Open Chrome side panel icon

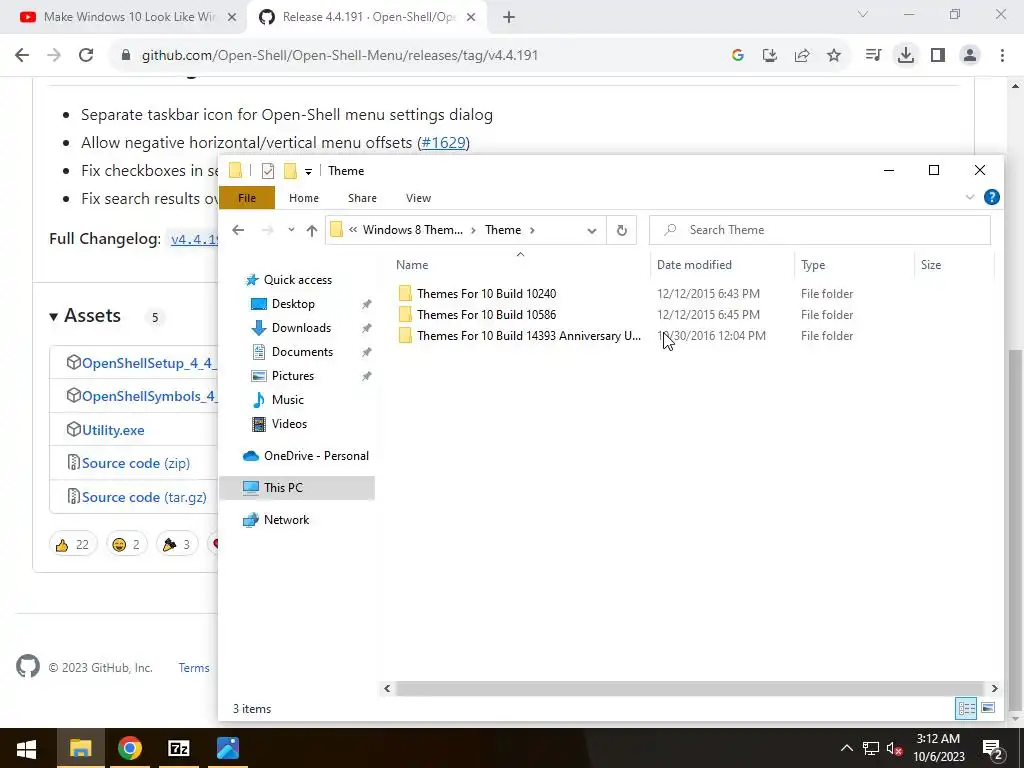click(938, 56)
